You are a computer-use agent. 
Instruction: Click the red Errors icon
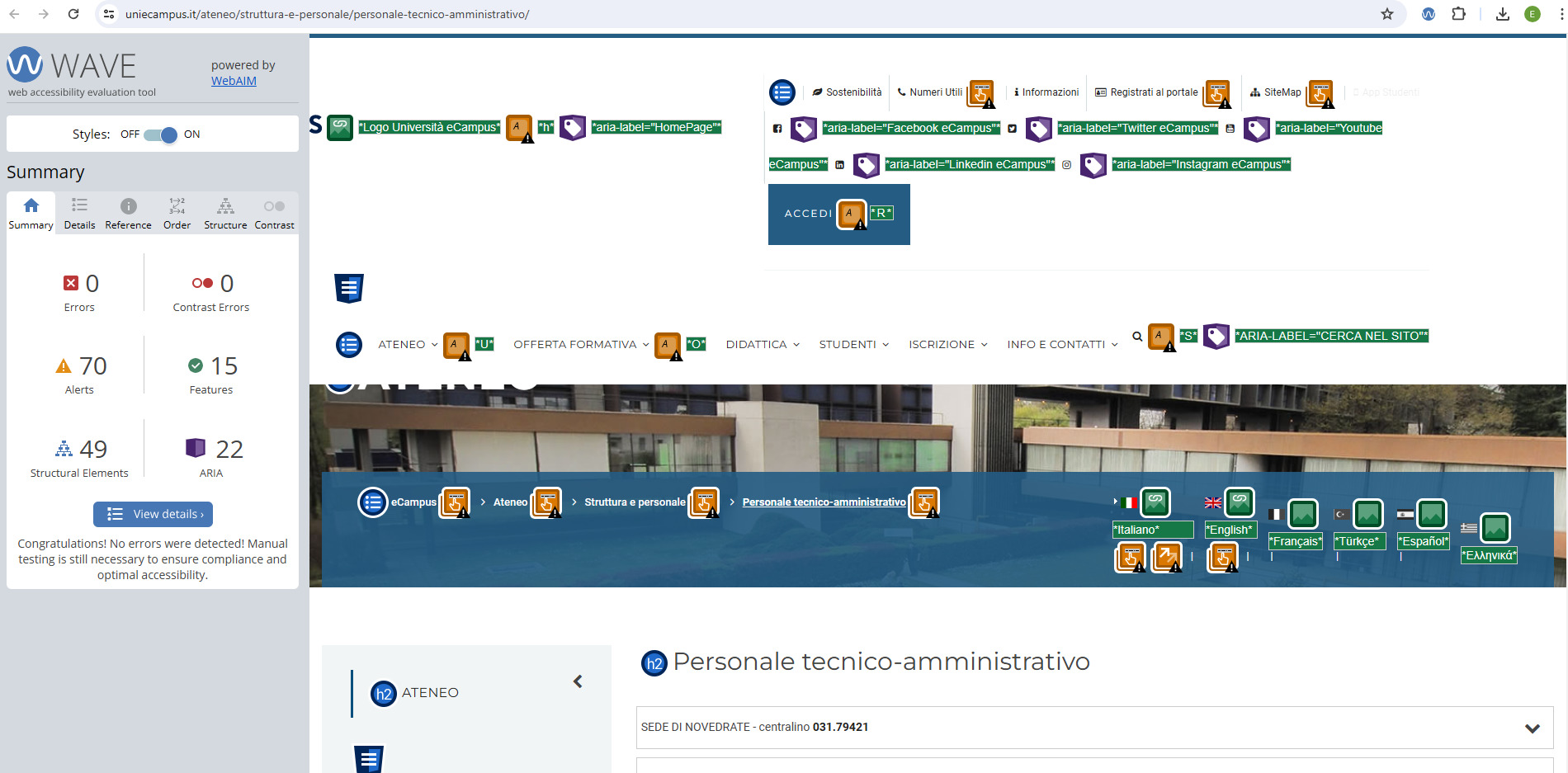click(71, 283)
